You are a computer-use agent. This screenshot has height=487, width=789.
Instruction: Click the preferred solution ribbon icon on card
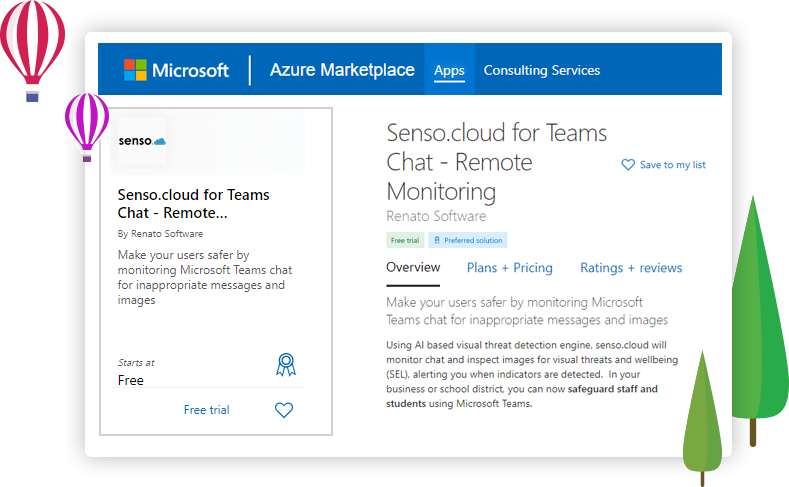tap(286, 365)
